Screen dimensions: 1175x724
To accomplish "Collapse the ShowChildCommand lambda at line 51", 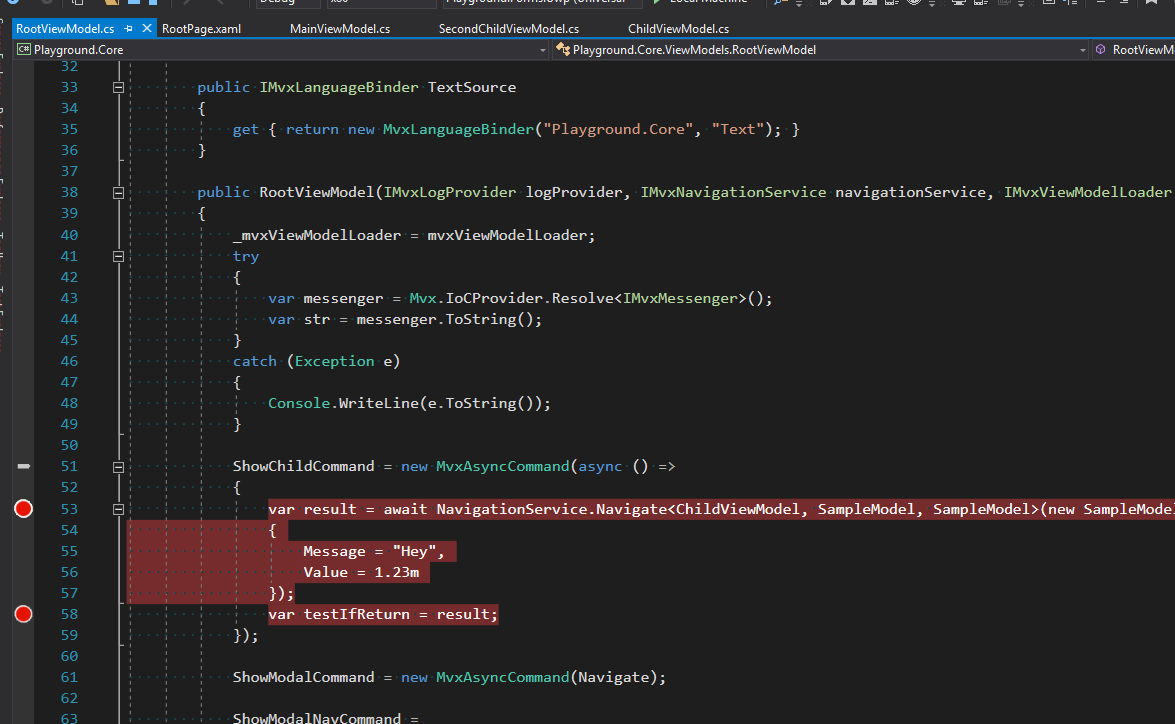I will point(118,467).
